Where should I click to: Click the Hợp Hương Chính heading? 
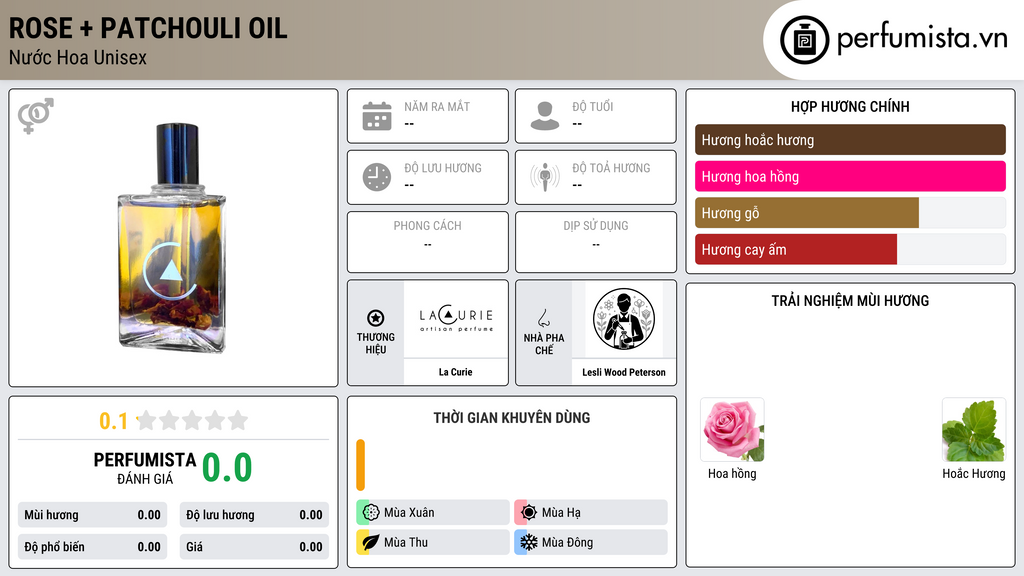[x=850, y=106]
